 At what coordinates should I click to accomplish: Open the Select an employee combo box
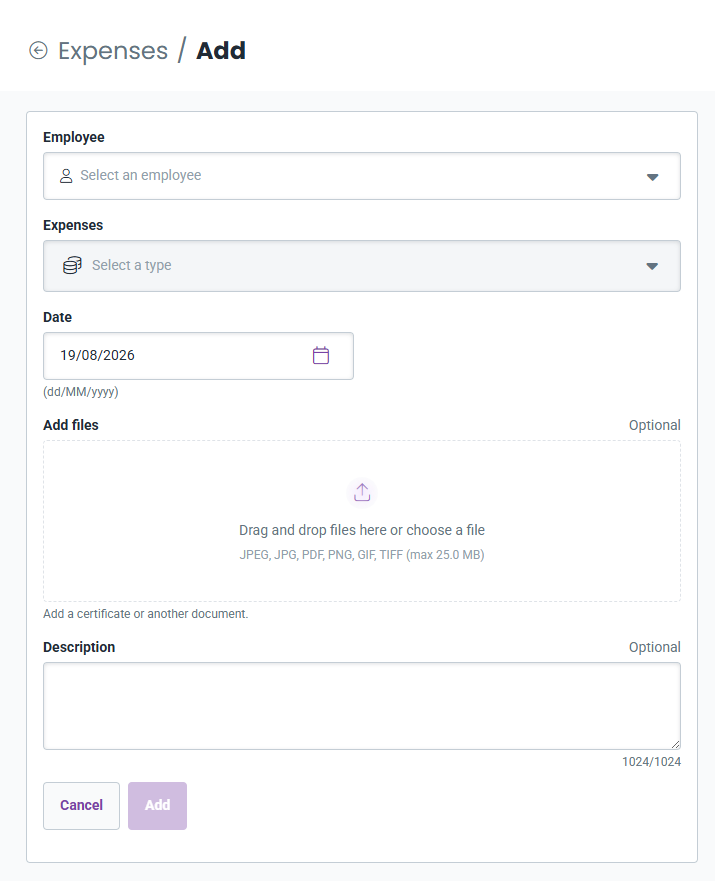(x=362, y=176)
